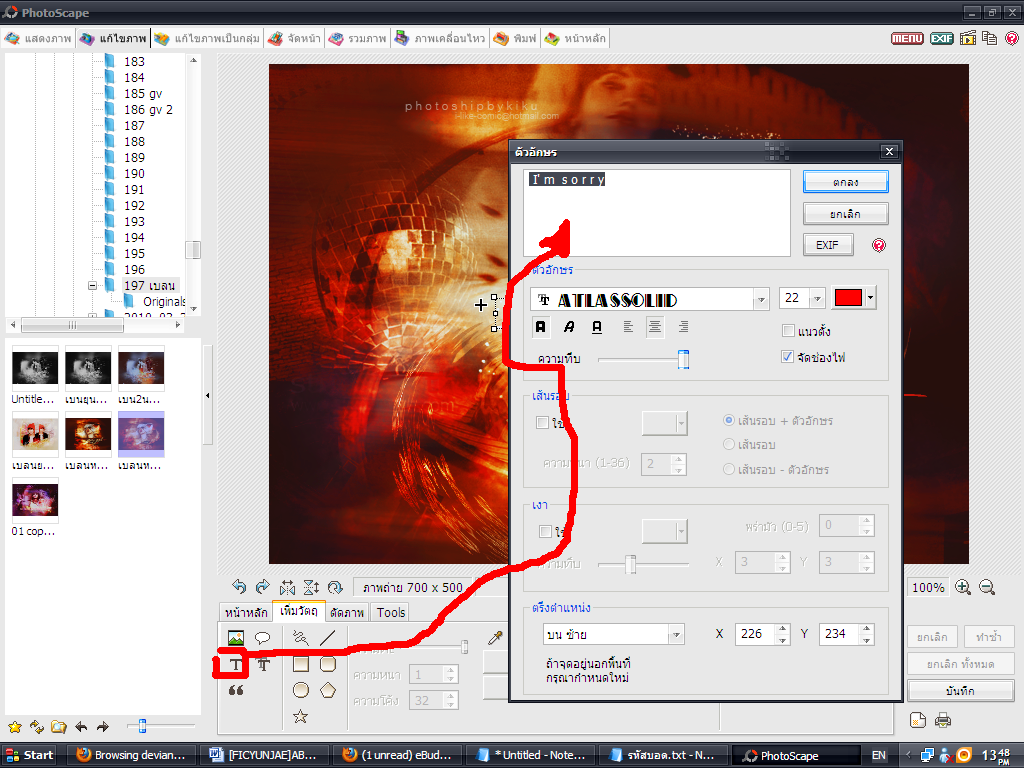Image resolution: width=1024 pixels, height=768 pixels.
Task: Select the circle shape tool
Action: coord(300,690)
